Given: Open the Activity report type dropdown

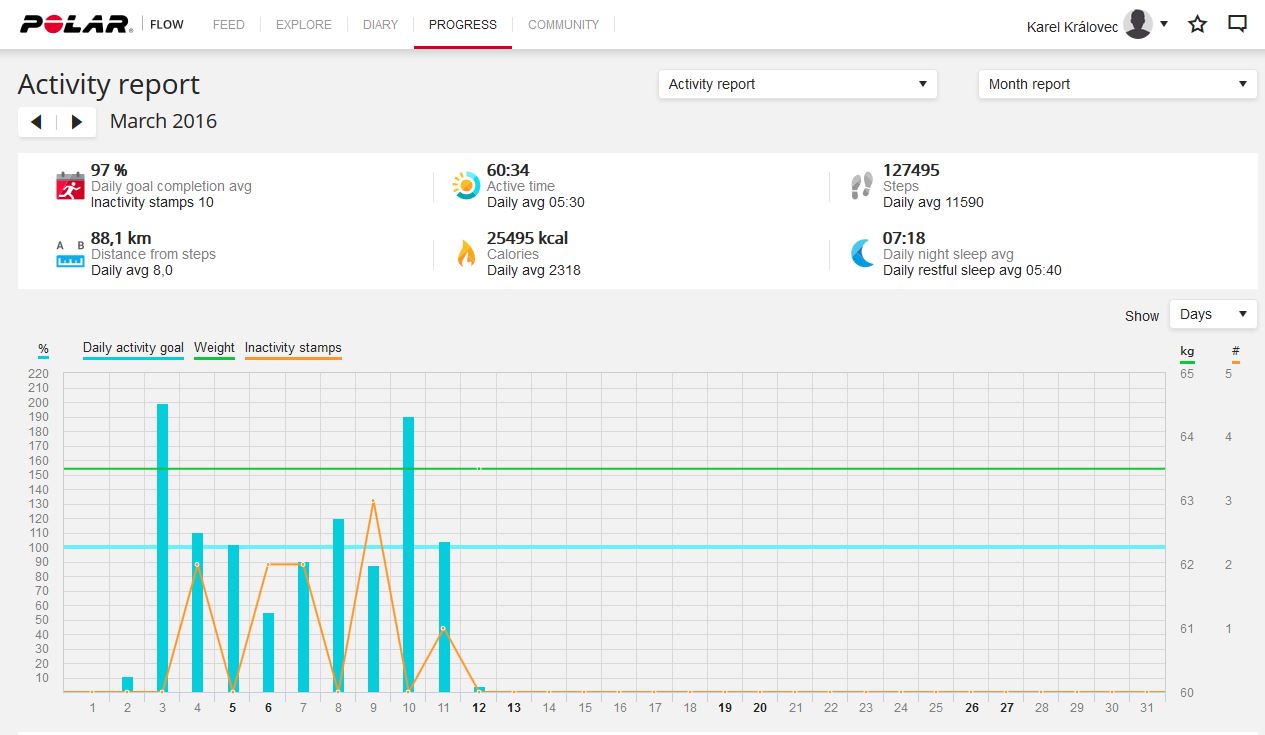Looking at the screenshot, I should pyautogui.click(x=797, y=84).
